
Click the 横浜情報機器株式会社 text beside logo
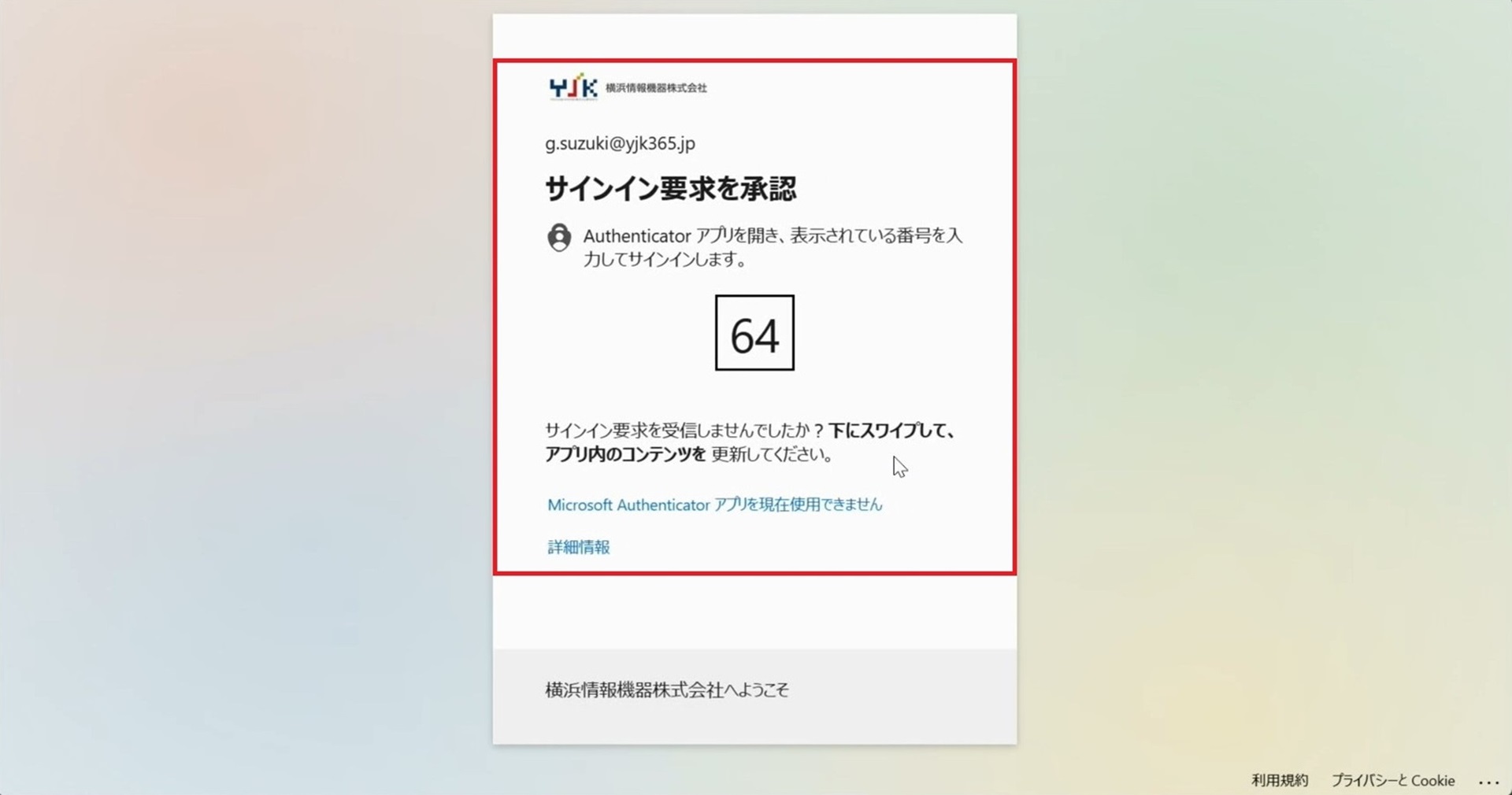[x=656, y=88]
